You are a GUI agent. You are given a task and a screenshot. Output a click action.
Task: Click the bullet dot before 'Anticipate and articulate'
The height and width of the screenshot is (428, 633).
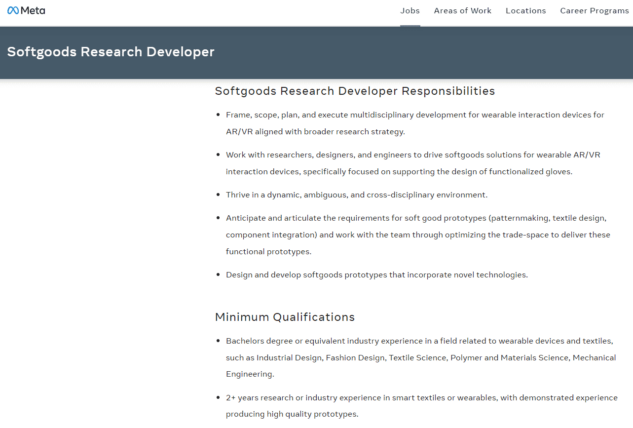219,218
